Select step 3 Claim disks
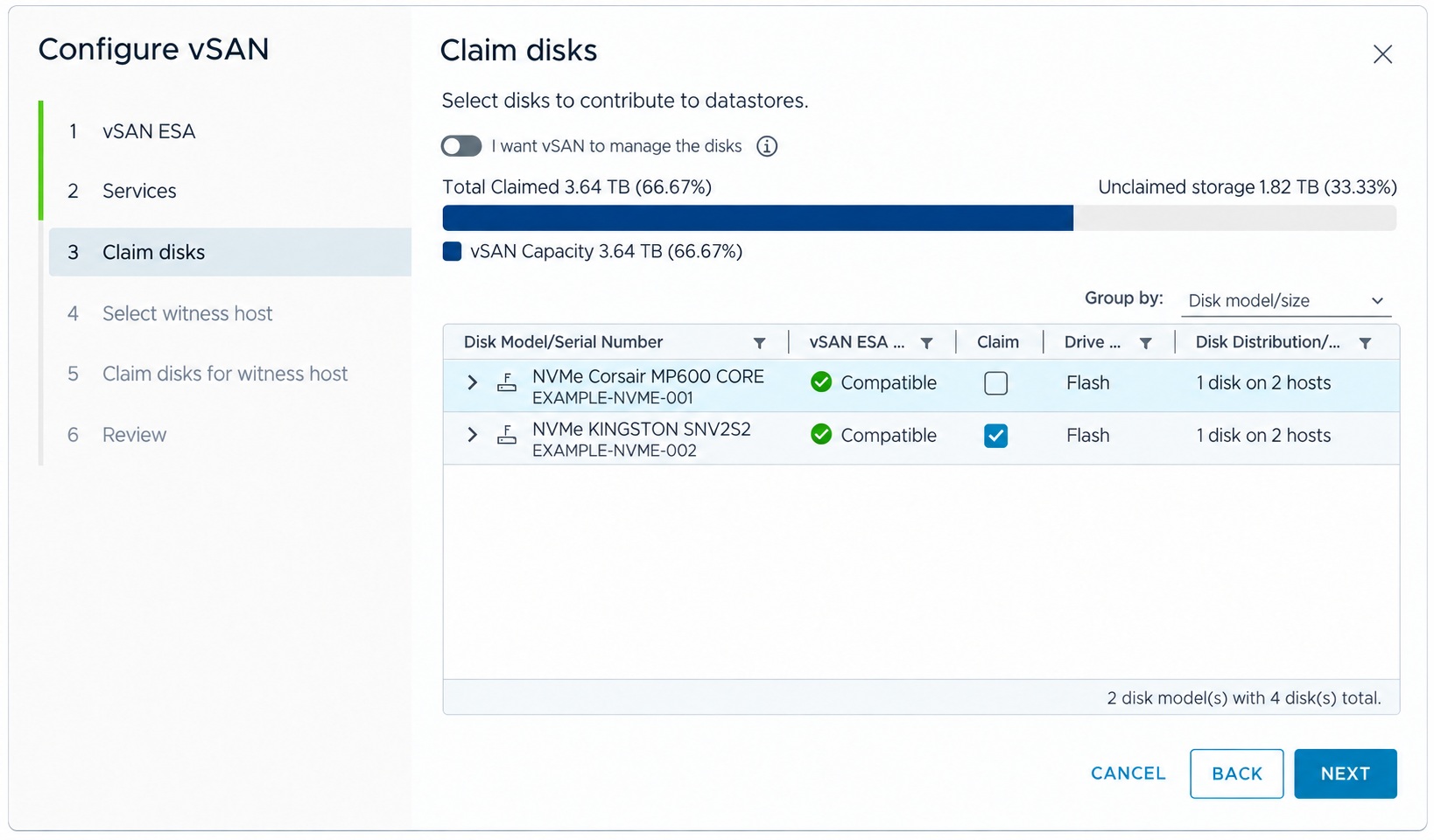The height and width of the screenshot is (840, 1434). [230, 252]
